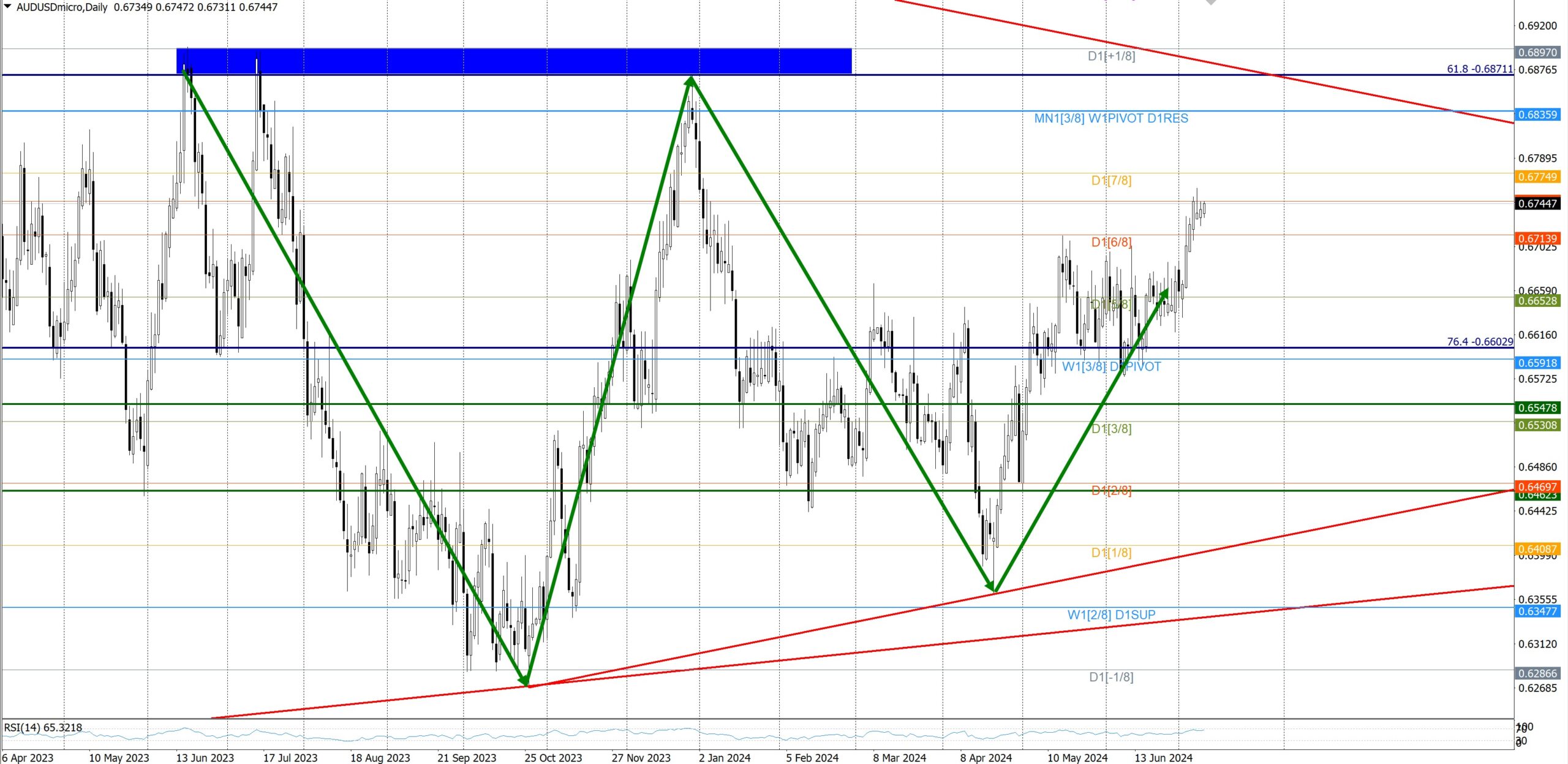The width and height of the screenshot is (1568, 764).
Task: Click the 0.63477 blue price tag
Action: pos(1537,611)
